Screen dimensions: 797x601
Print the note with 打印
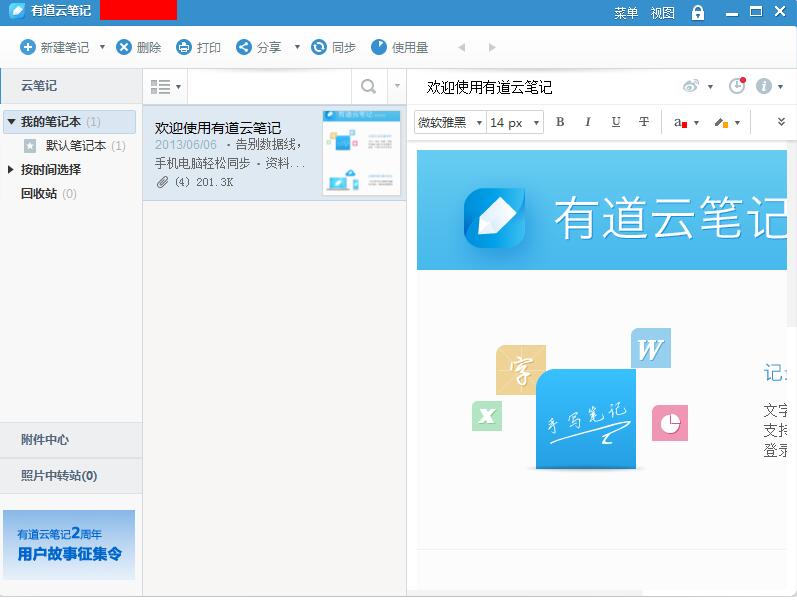click(x=184, y=47)
